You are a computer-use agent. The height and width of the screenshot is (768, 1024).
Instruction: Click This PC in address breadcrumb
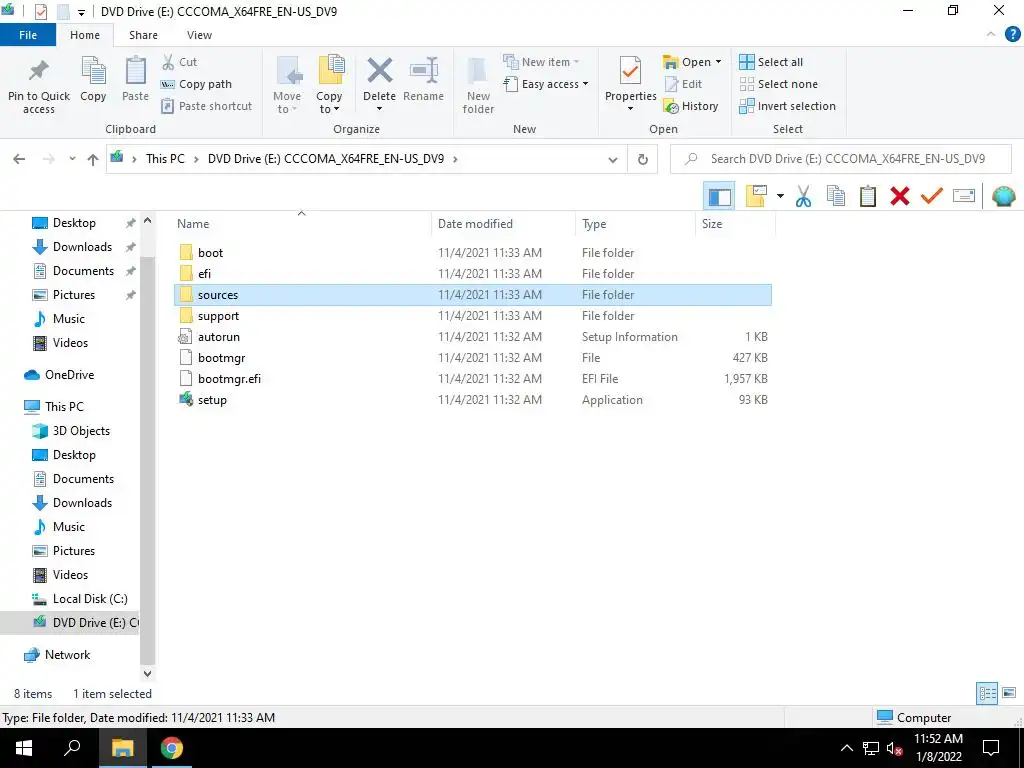coord(165,159)
